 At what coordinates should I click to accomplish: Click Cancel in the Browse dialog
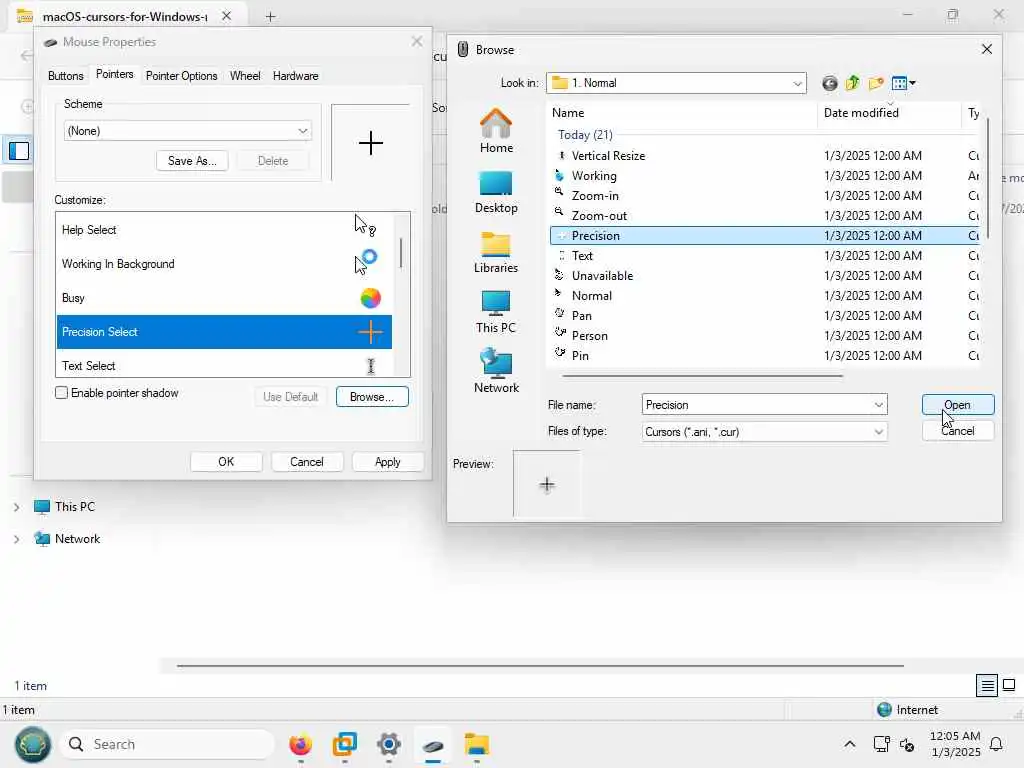click(957, 431)
